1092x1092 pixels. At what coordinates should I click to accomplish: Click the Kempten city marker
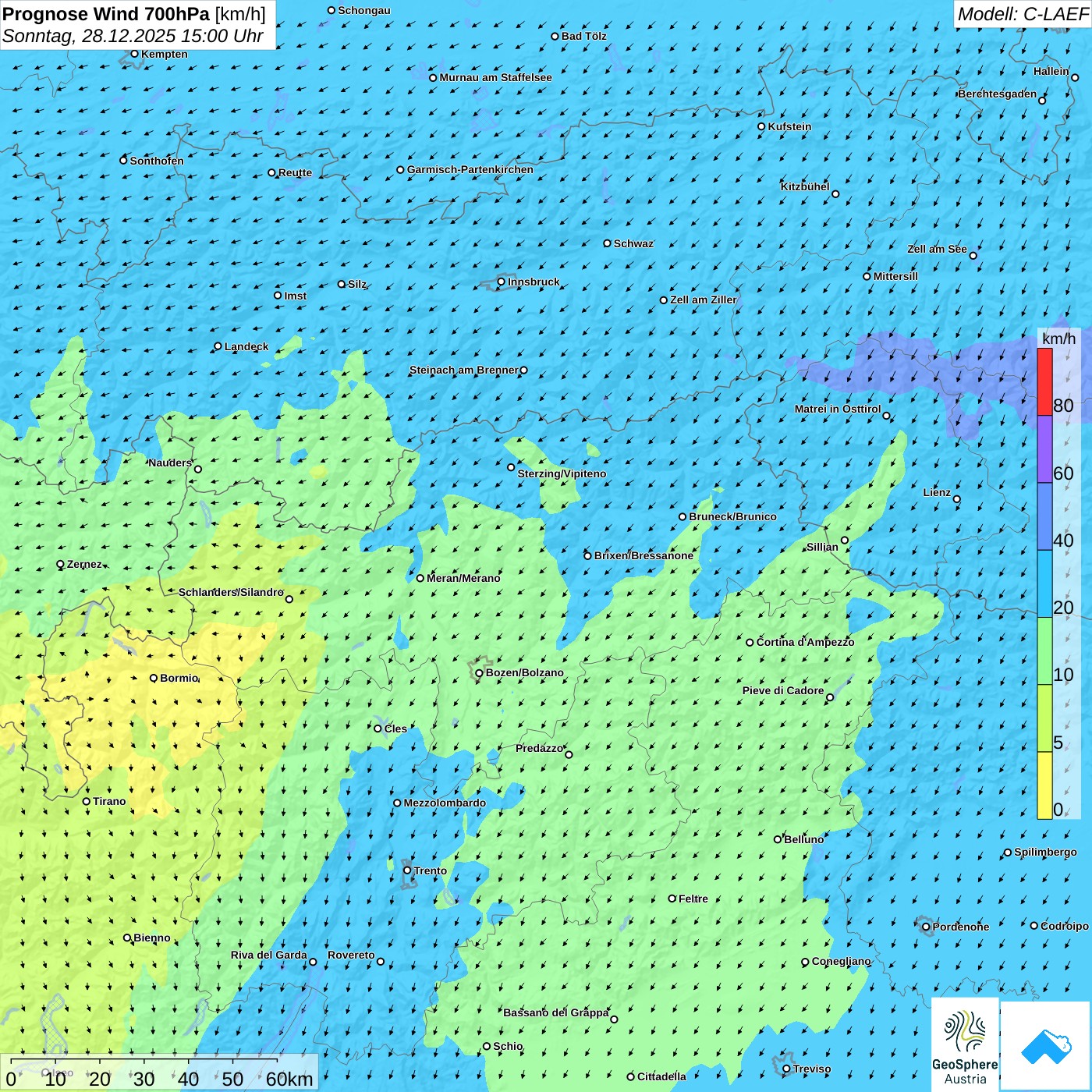coord(134,54)
